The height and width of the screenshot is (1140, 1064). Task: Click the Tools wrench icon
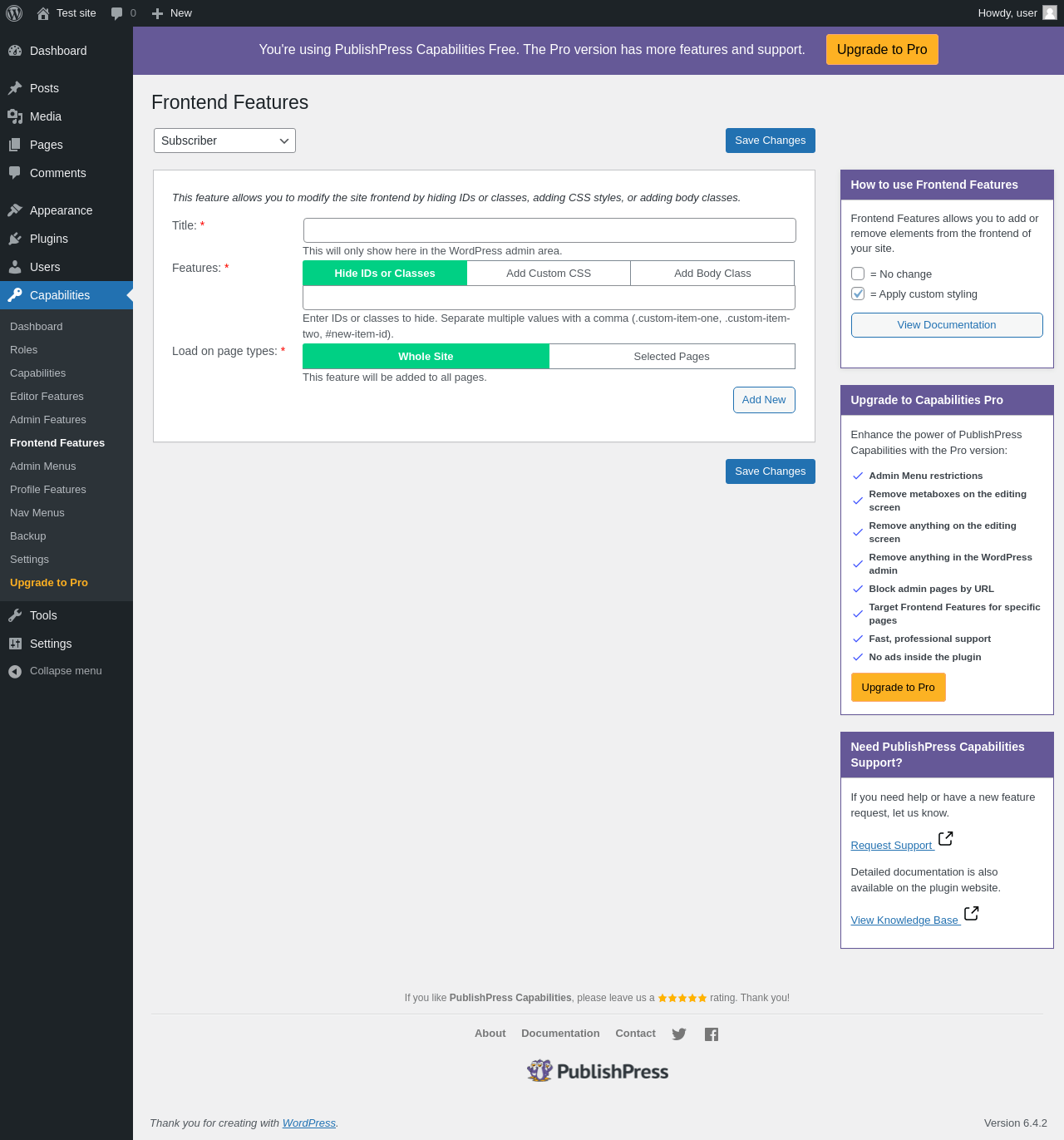(15, 615)
